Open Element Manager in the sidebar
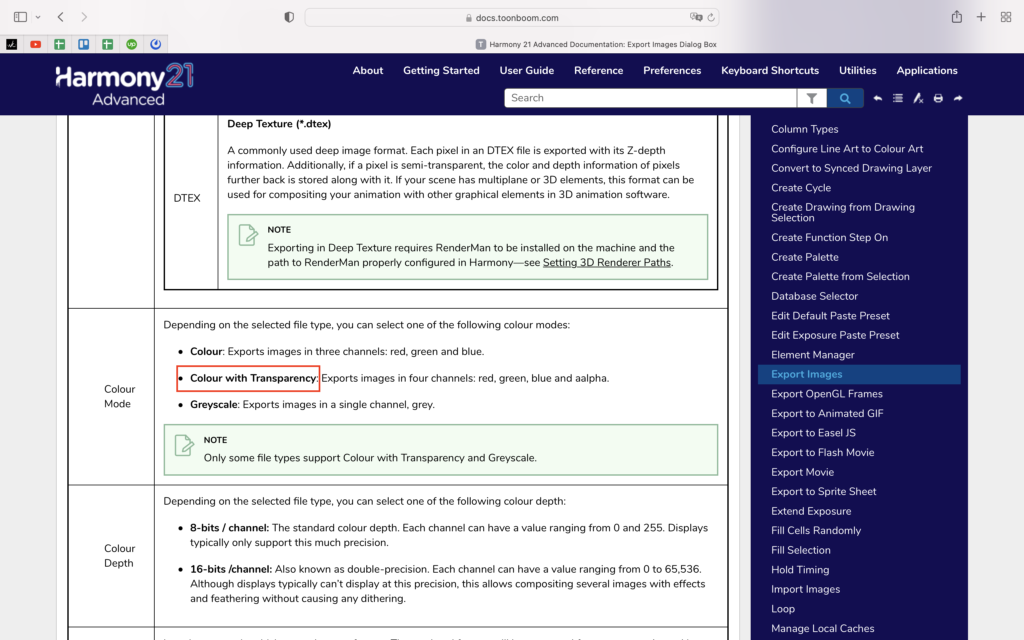 [812, 355]
